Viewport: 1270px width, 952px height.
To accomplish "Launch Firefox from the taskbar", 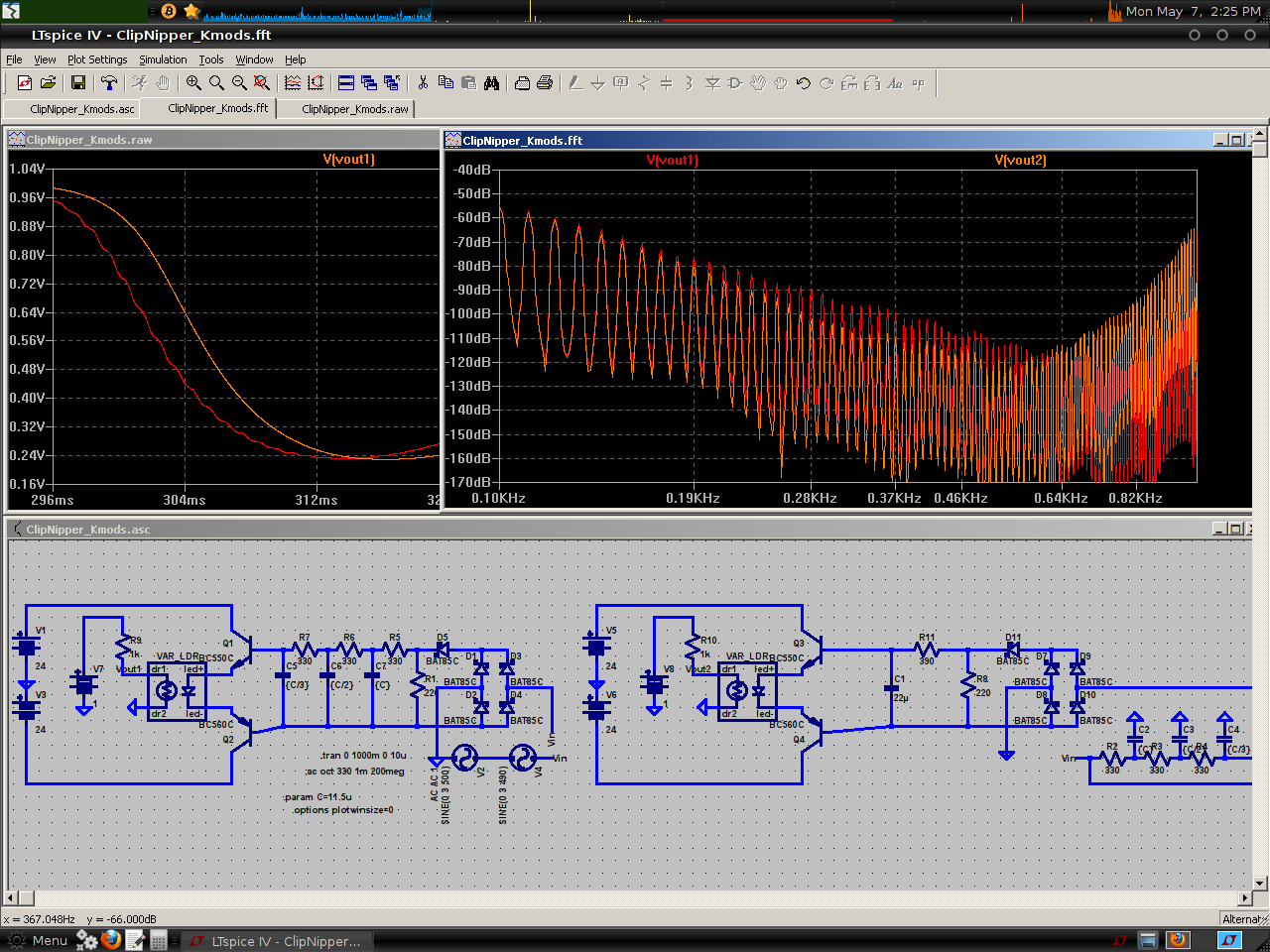I will tap(111, 939).
